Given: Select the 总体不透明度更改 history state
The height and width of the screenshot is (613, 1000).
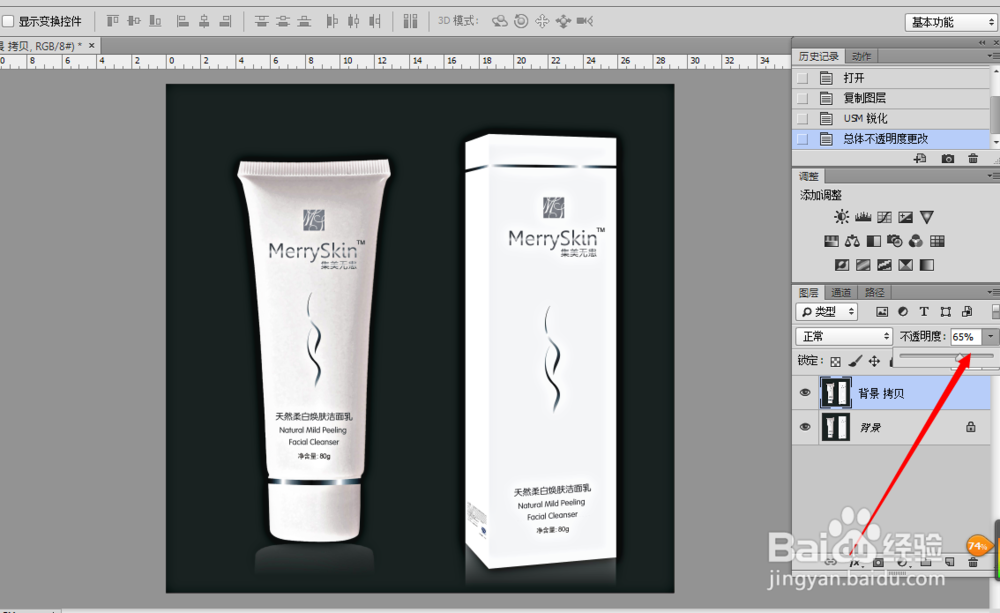Looking at the screenshot, I should pyautogui.click(x=892, y=139).
